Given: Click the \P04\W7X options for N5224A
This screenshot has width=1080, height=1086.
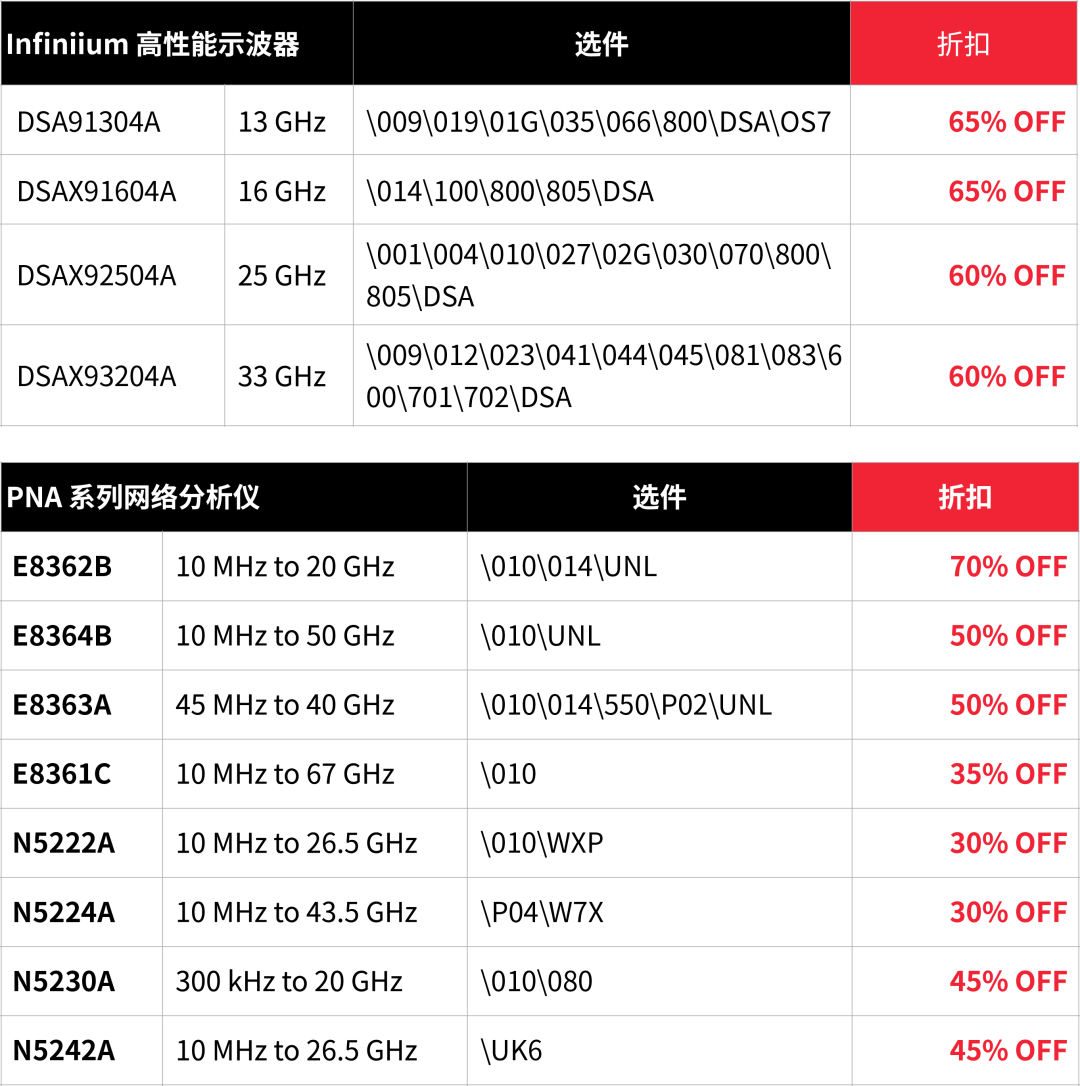Looking at the screenshot, I should pos(542,912).
